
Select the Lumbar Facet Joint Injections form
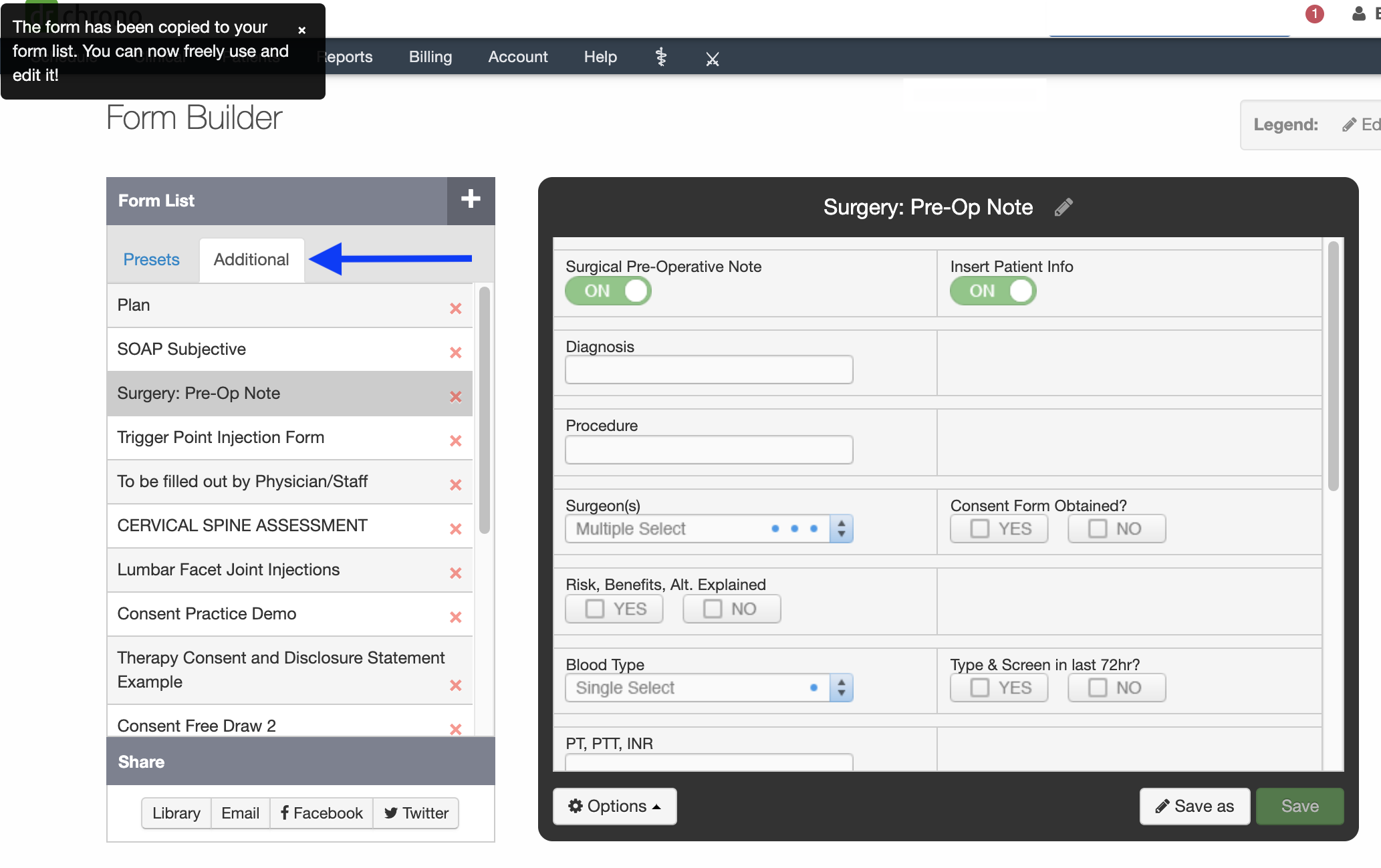[x=289, y=570]
